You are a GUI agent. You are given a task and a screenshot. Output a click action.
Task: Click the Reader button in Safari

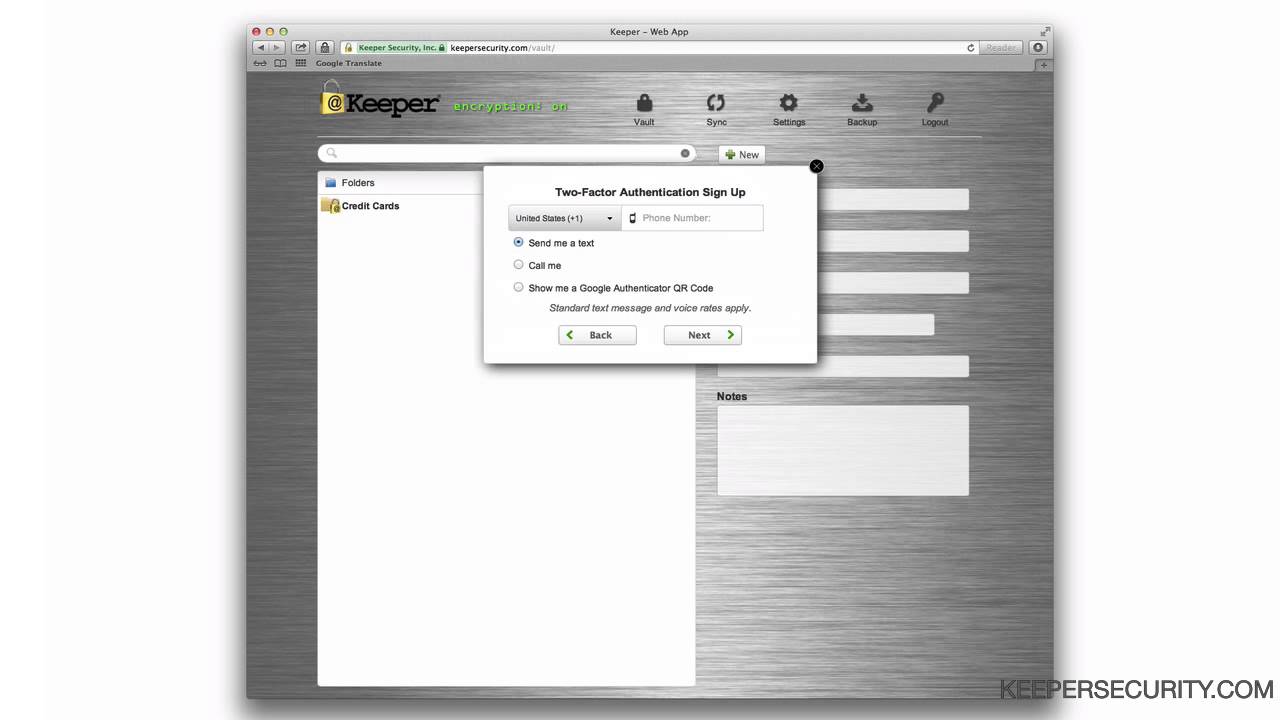click(x=1002, y=47)
